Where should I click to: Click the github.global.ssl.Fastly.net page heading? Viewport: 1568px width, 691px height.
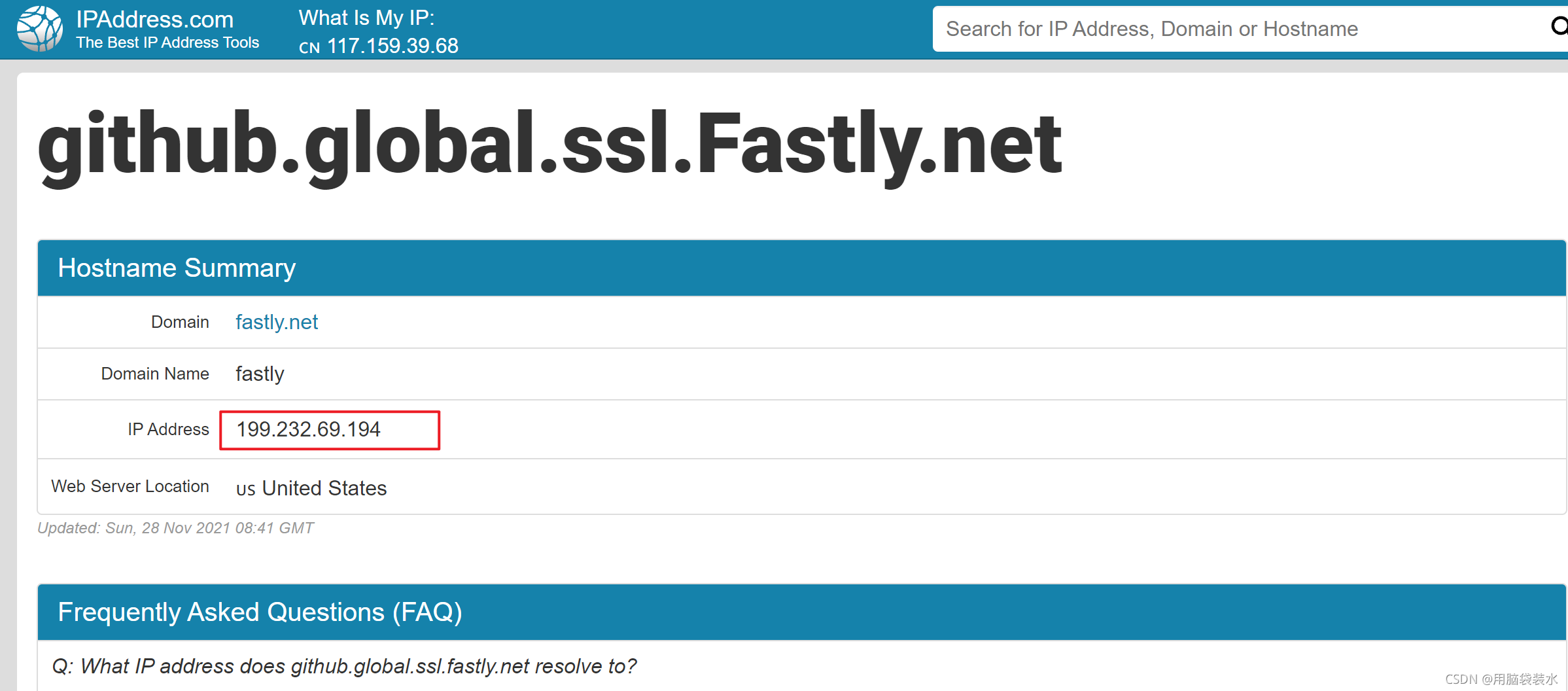549,144
